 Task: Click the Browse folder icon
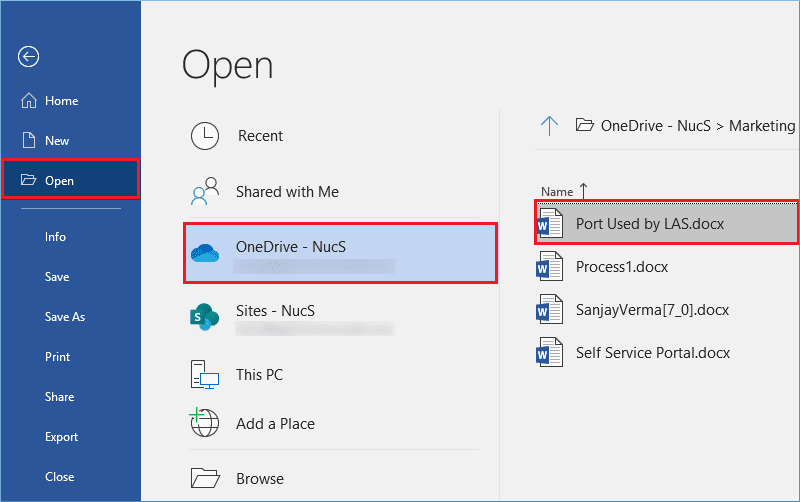pyautogui.click(x=205, y=478)
